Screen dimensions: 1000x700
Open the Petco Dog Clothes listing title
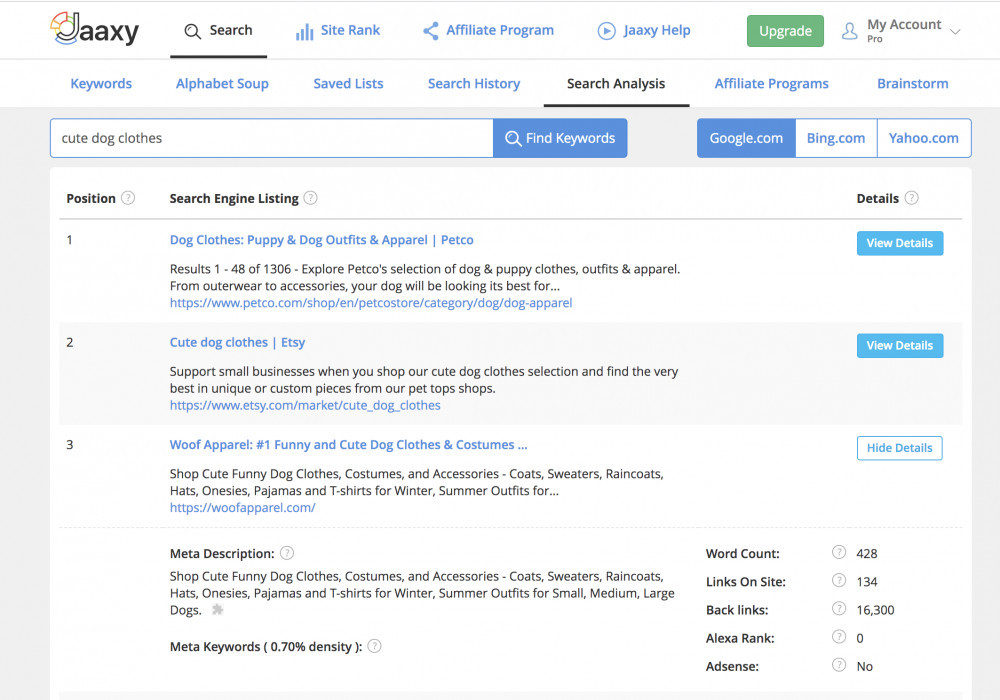pos(321,240)
